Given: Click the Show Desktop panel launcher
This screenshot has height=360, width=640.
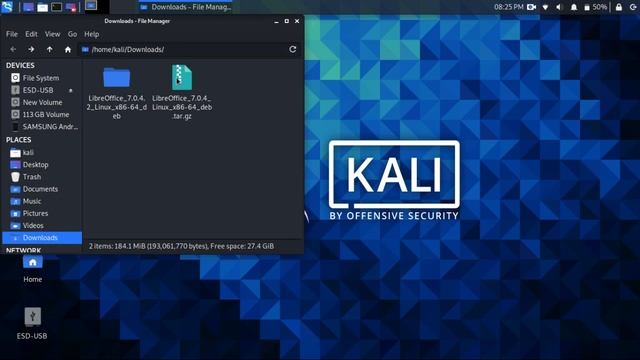Looking at the screenshot, I should click(x=28, y=7).
